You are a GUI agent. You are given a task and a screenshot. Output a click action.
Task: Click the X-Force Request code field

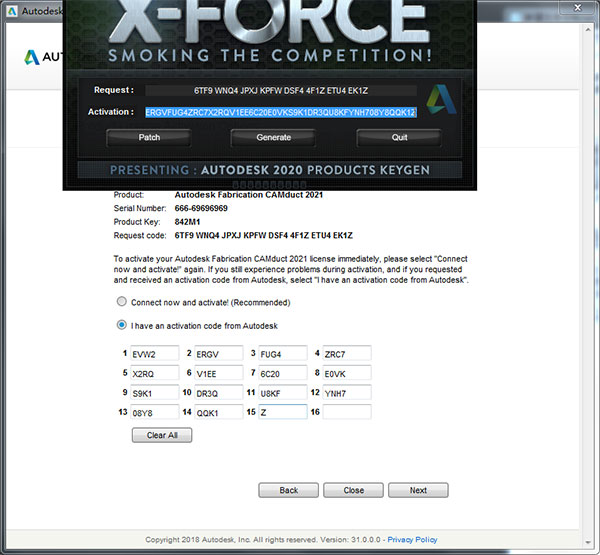tap(281, 91)
